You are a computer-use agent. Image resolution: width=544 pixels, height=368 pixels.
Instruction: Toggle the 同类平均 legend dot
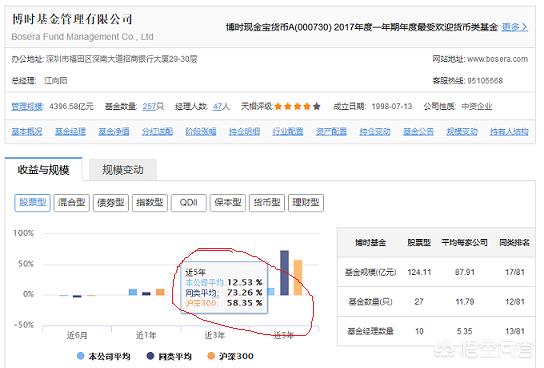coord(150,356)
